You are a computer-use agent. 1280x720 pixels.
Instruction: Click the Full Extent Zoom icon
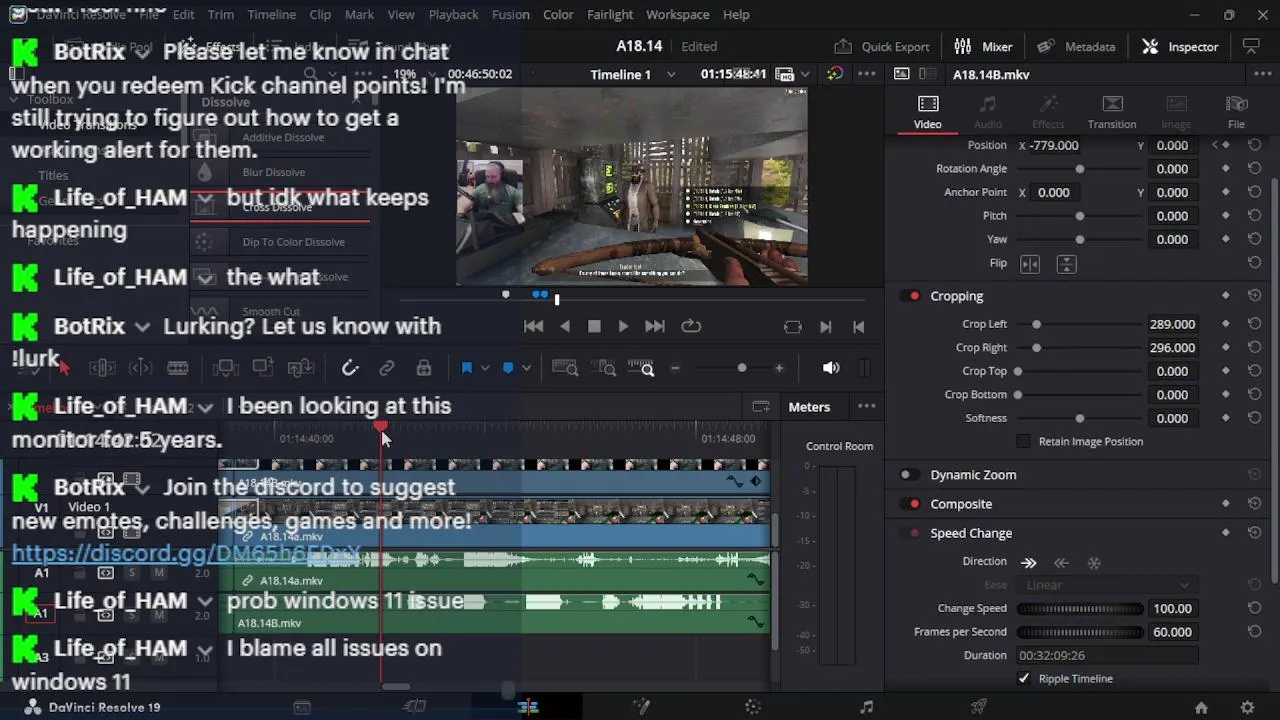(x=565, y=368)
